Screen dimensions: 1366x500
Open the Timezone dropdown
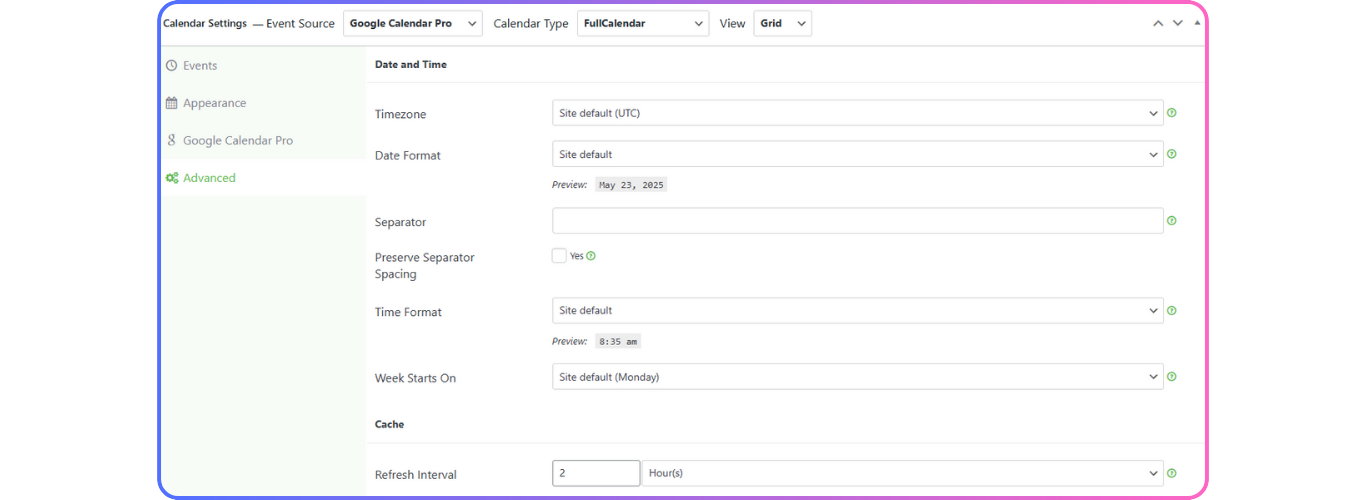pyautogui.click(x=857, y=113)
